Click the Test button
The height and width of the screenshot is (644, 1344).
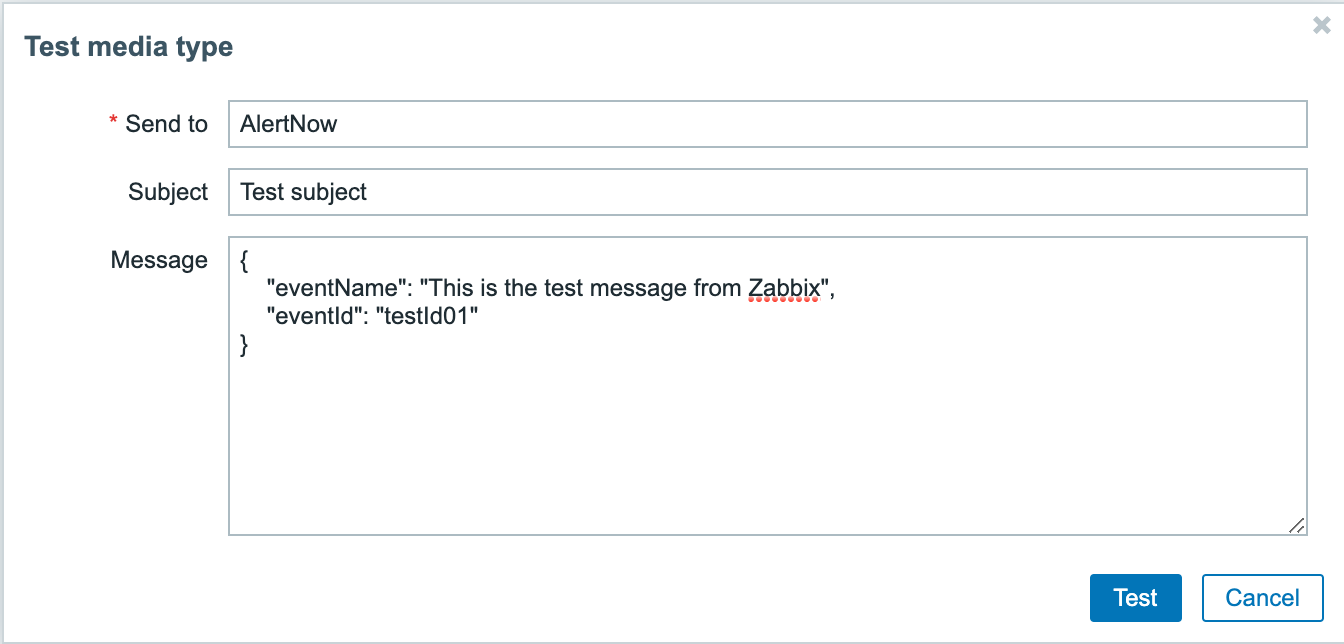(1135, 598)
